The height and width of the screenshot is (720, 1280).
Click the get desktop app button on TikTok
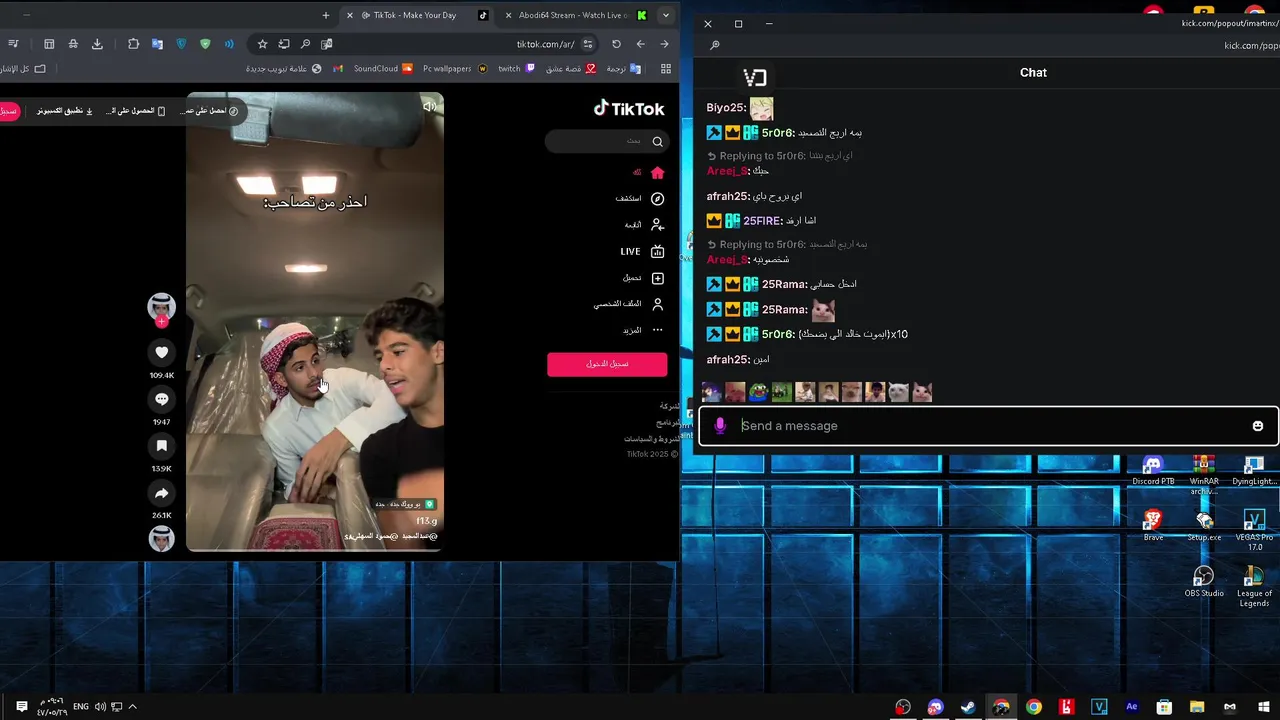click(66, 111)
